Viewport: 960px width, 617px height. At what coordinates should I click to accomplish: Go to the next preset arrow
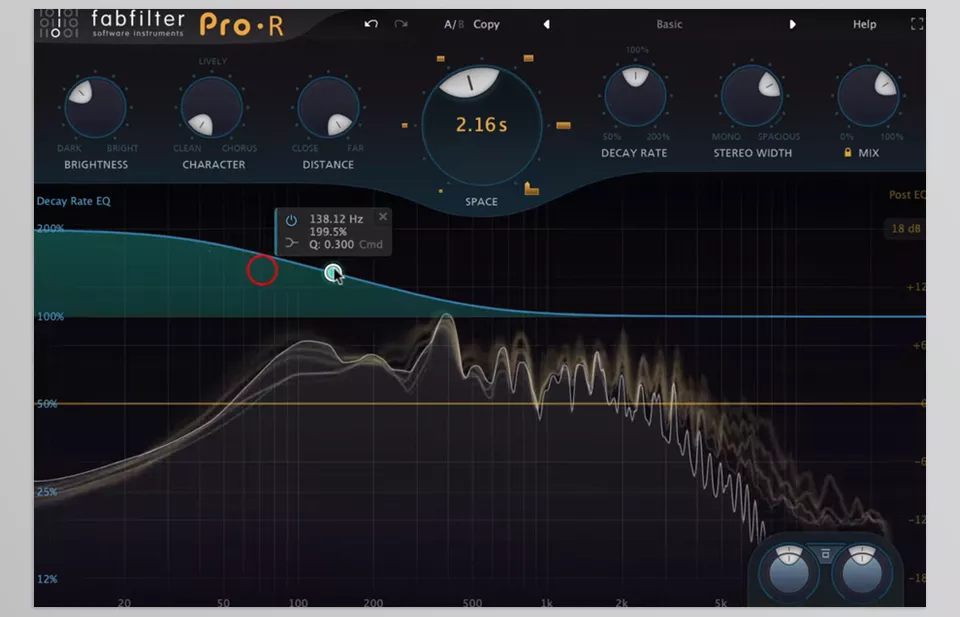pyautogui.click(x=792, y=24)
